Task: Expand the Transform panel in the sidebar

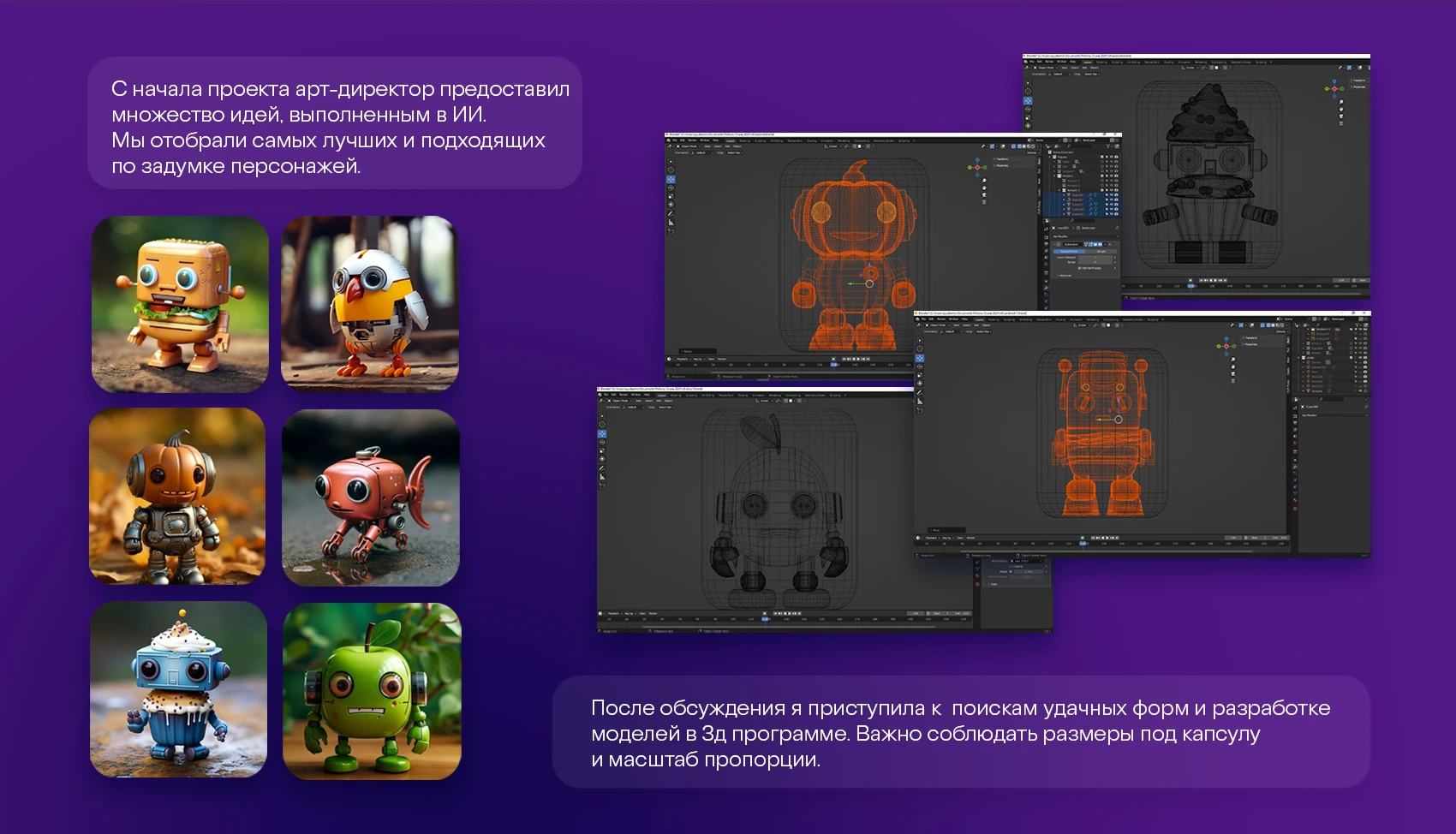Action: tap(1001, 158)
